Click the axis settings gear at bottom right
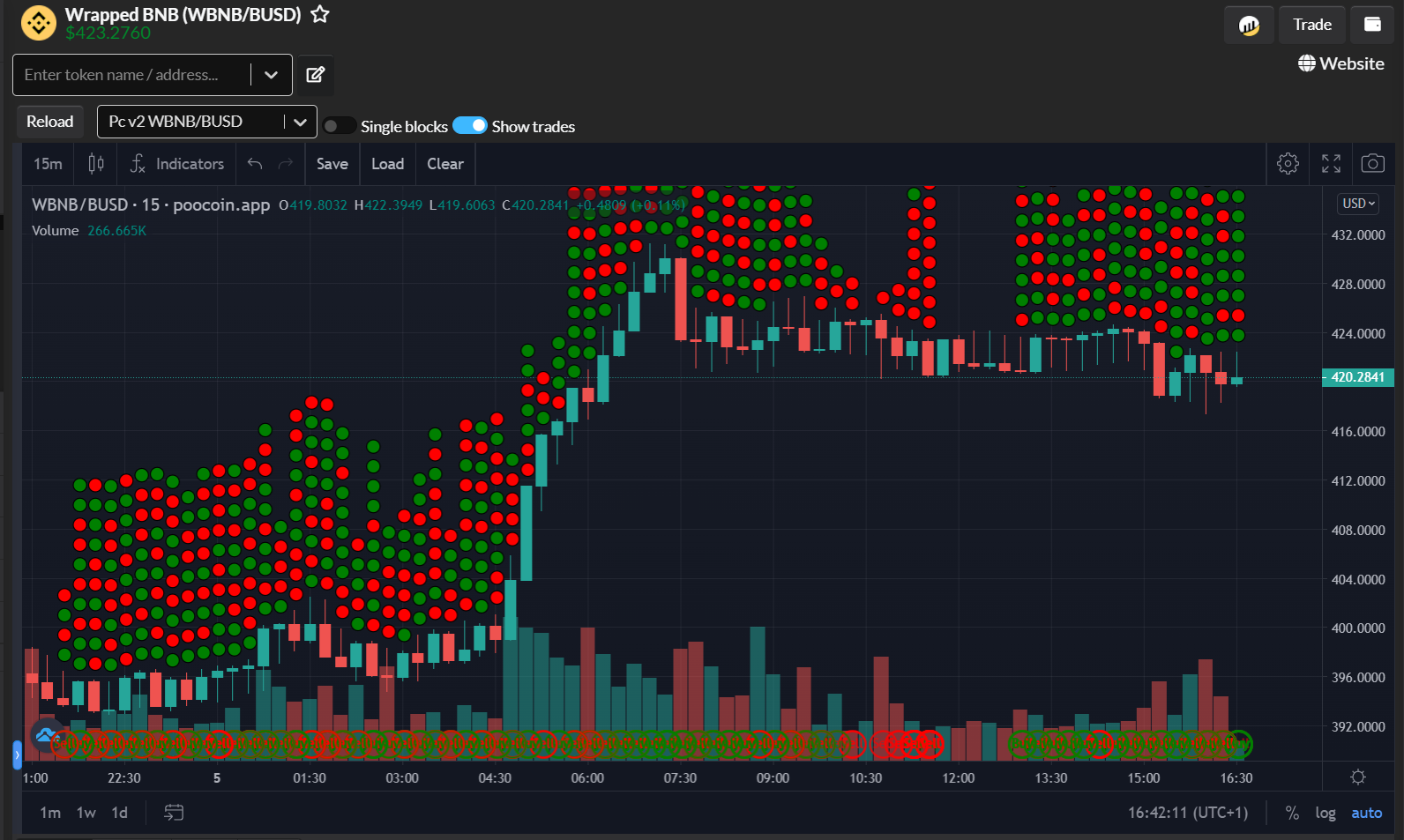 [1358, 777]
